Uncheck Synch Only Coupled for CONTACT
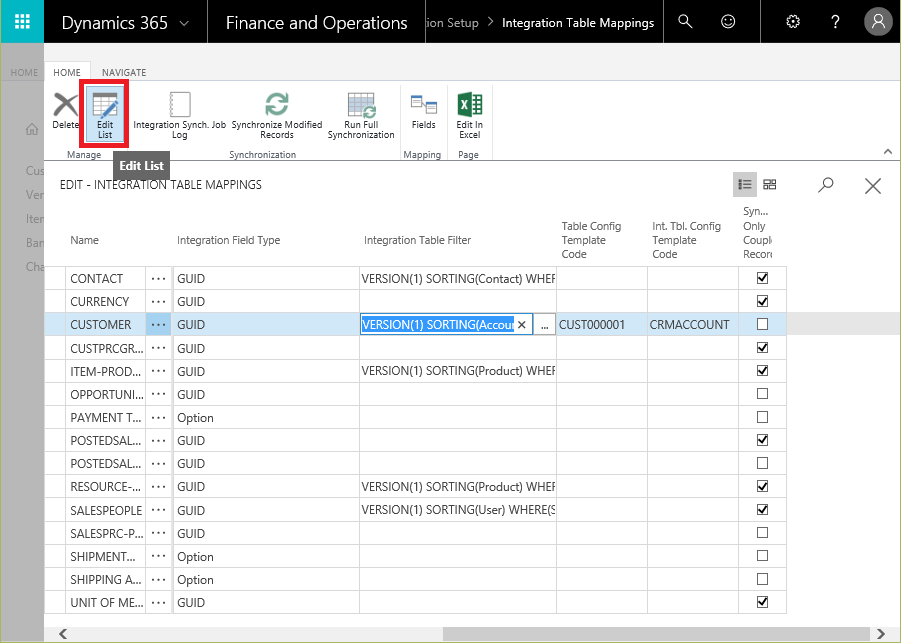 (x=763, y=278)
